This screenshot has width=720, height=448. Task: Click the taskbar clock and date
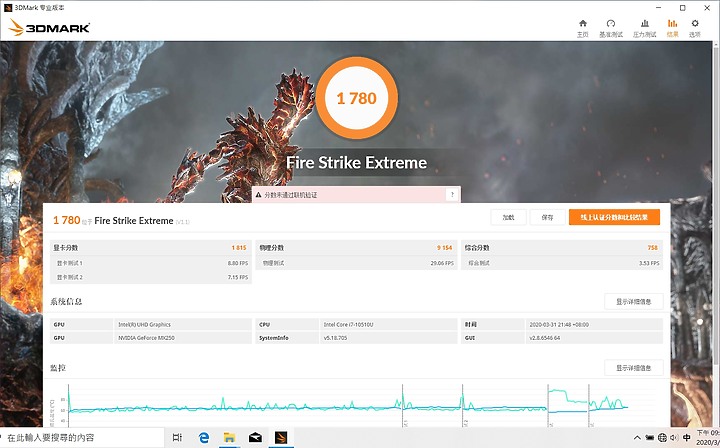pos(708,438)
